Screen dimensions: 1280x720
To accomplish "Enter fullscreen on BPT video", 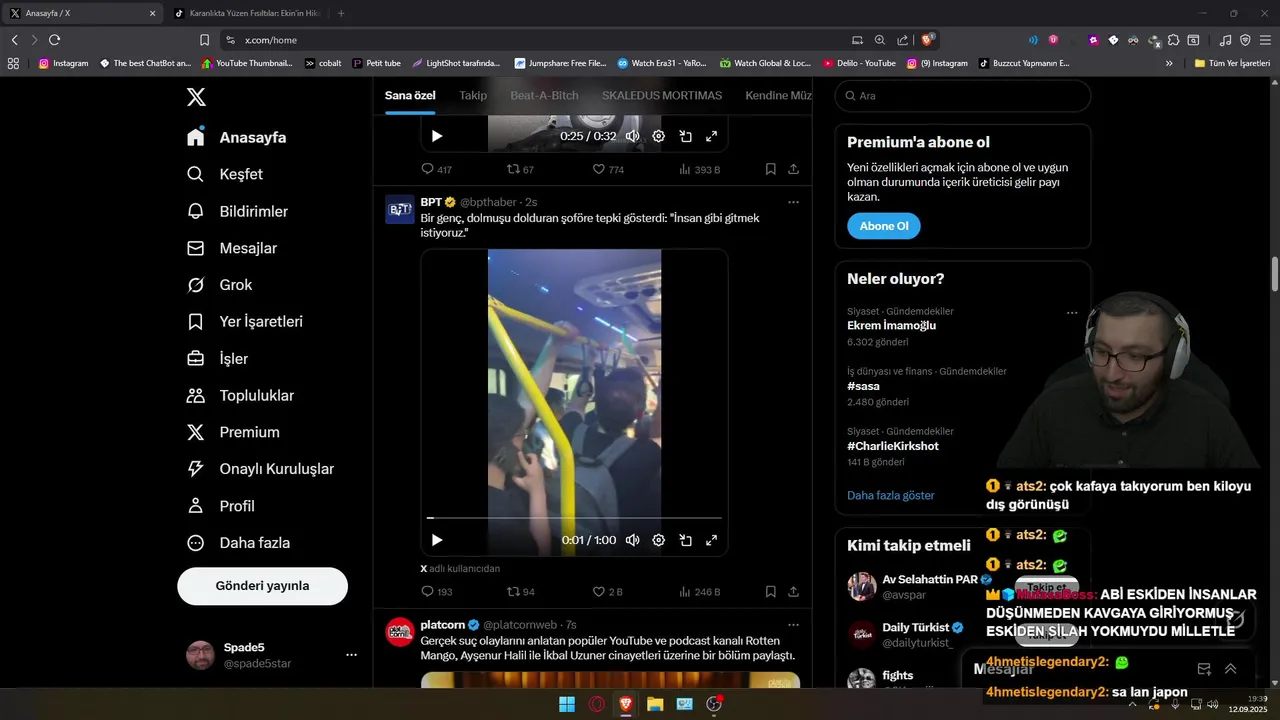I will click(712, 540).
